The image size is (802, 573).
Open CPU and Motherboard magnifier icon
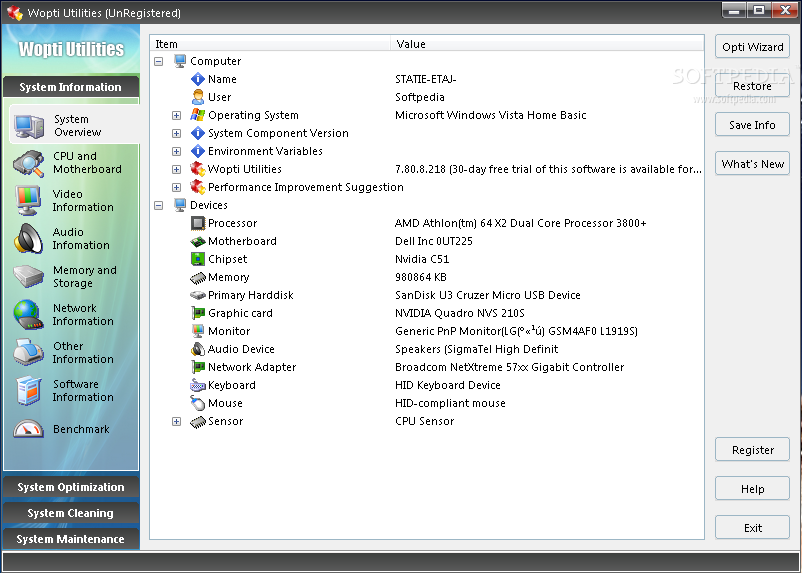(x=28, y=163)
